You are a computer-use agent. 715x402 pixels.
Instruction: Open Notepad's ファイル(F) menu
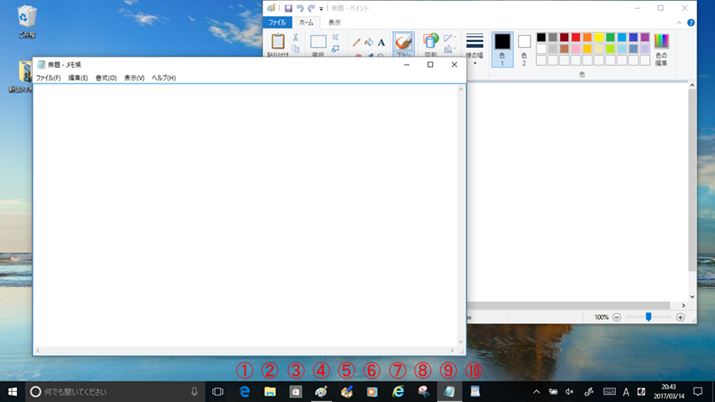[48, 78]
